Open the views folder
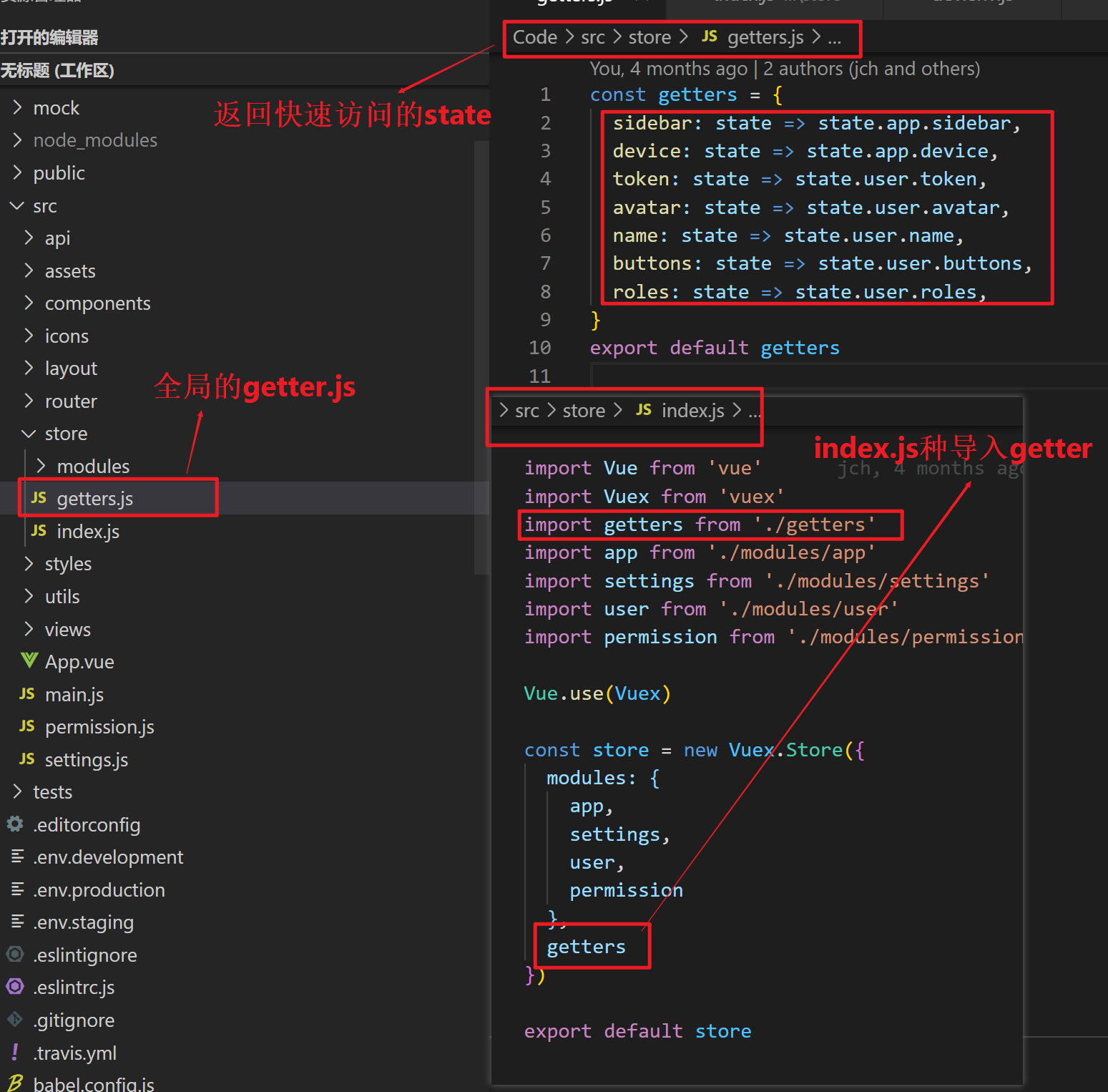Image resolution: width=1108 pixels, height=1092 pixels. [68, 629]
